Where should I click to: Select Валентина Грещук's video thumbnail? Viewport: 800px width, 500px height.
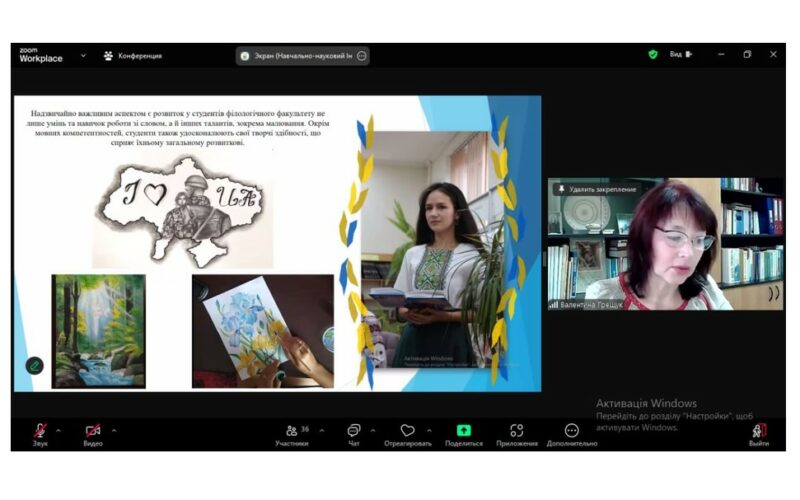tap(665, 244)
